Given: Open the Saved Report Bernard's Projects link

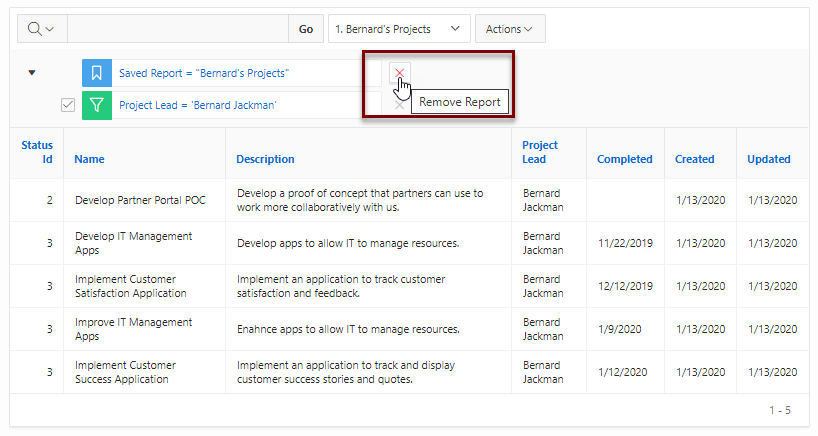Looking at the screenshot, I should pyautogui.click(x=204, y=73).
